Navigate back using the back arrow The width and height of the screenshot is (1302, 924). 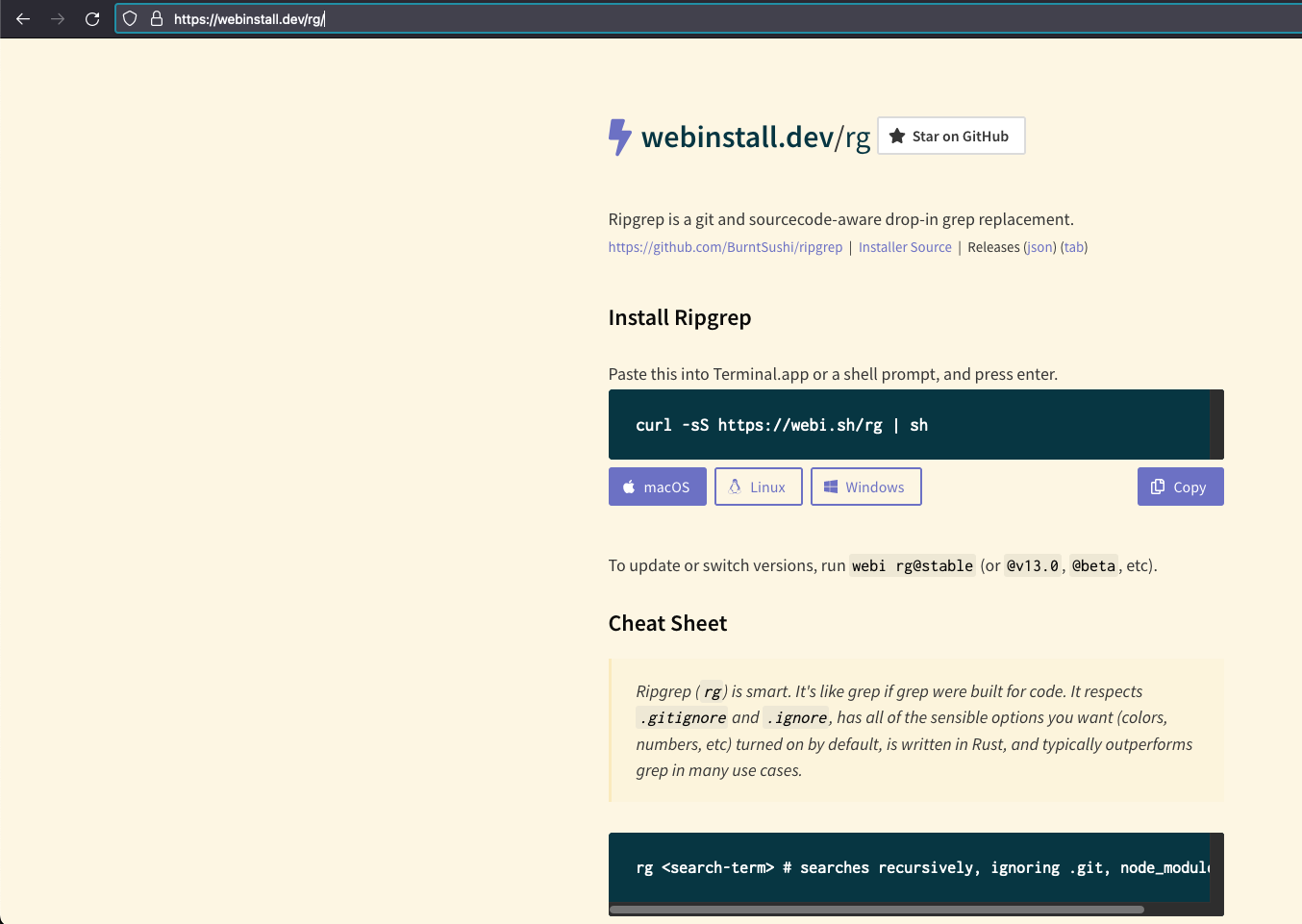coord(23,18)
